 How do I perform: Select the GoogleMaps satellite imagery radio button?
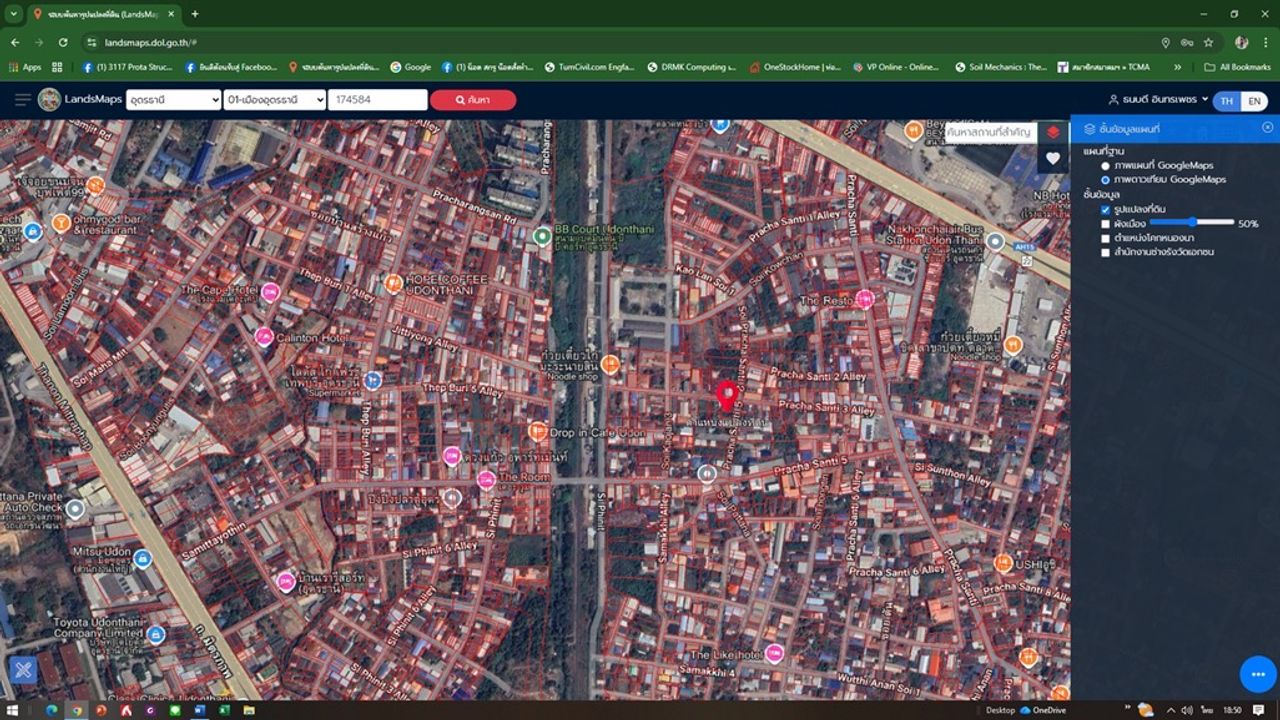click(x=1105, y=180)
